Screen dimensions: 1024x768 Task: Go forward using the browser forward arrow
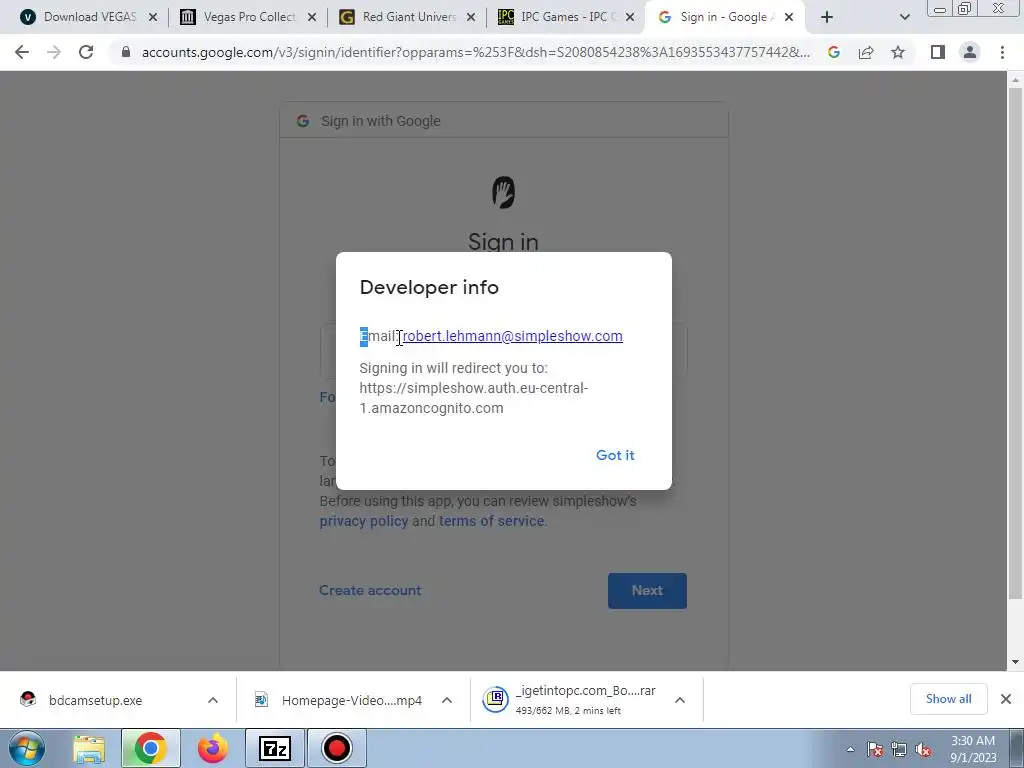[54, 52]
